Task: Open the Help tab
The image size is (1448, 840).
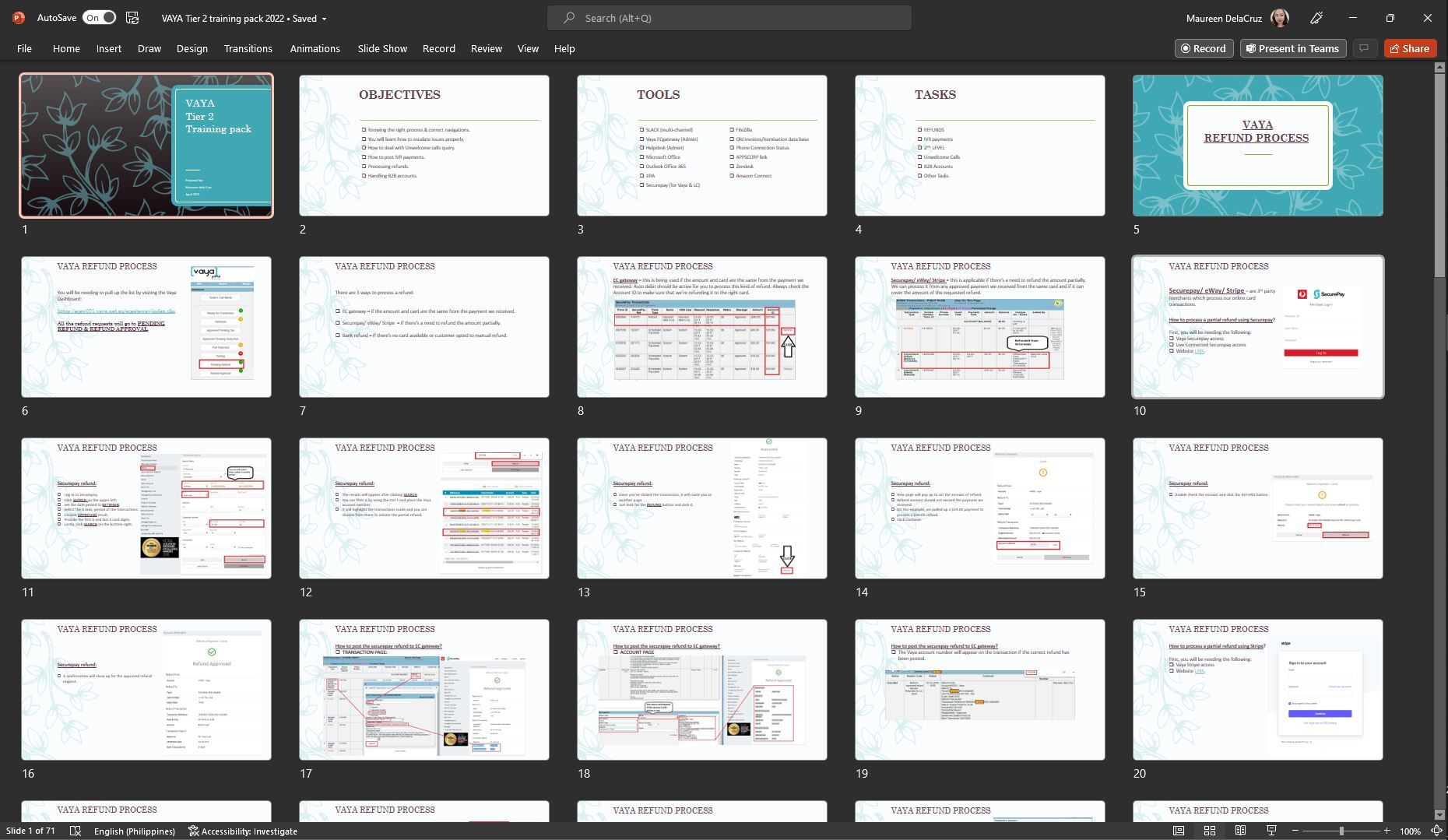Action: click(564, 48)
